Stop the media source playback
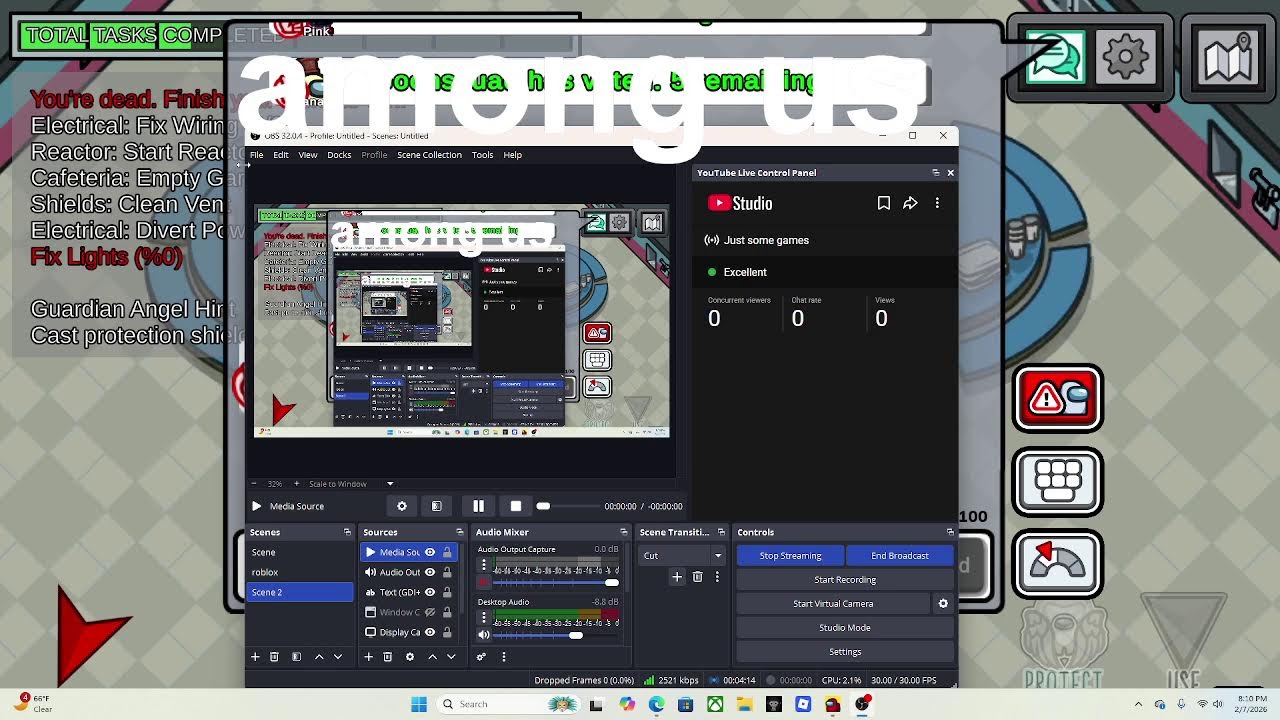This screenshot has height=720, width=1280. (x=516, y=506)
